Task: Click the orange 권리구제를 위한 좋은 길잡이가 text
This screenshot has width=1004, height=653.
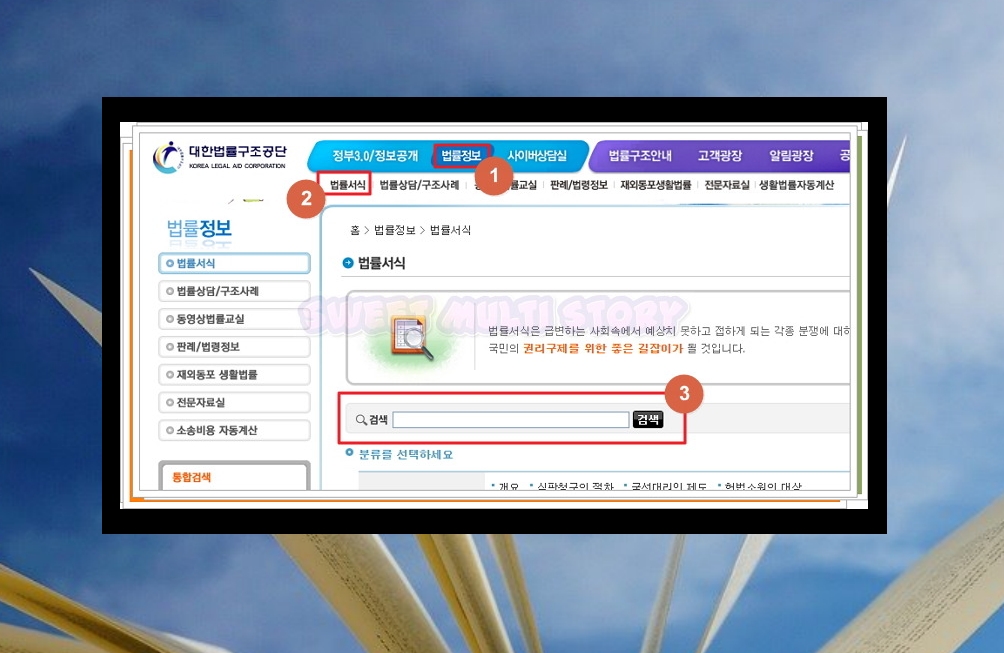Action: click(603, 349)
